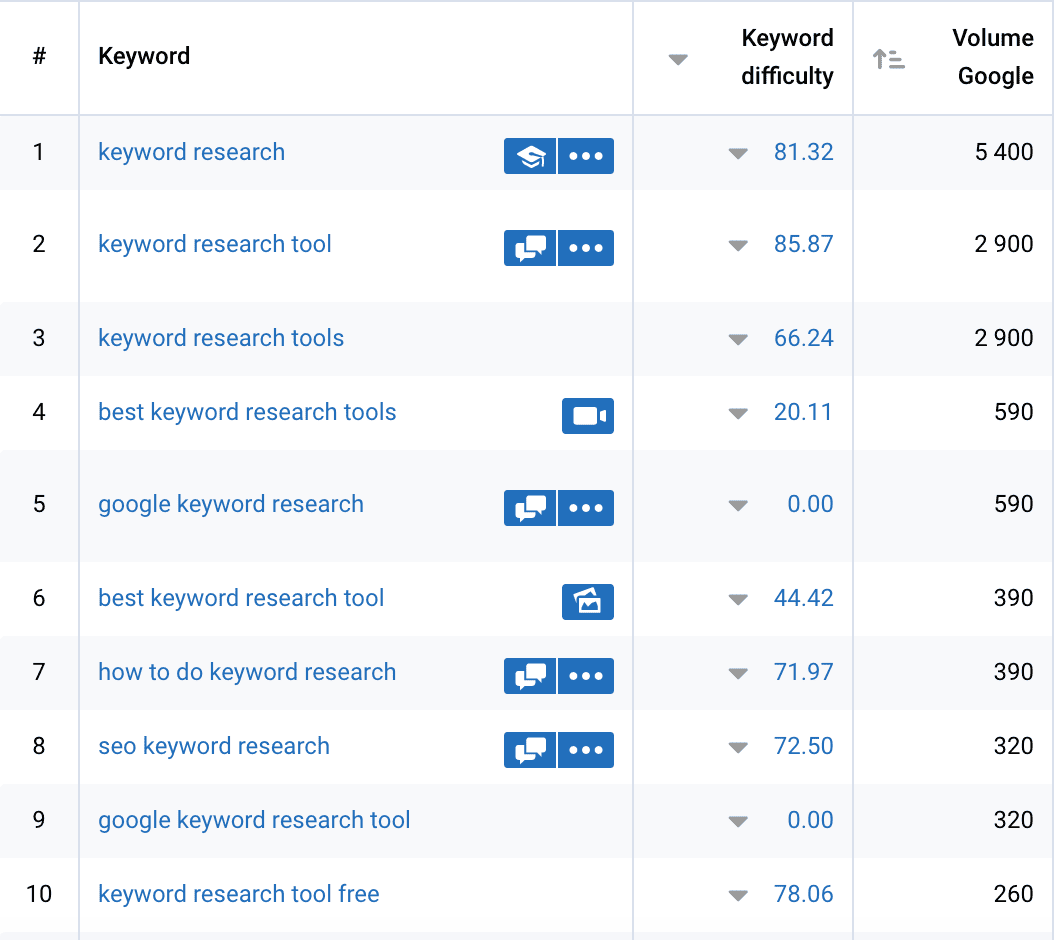Click the graduation cap icon for keyword research
The height and width of the screenshot is (940, 1054).
point(530,156)
